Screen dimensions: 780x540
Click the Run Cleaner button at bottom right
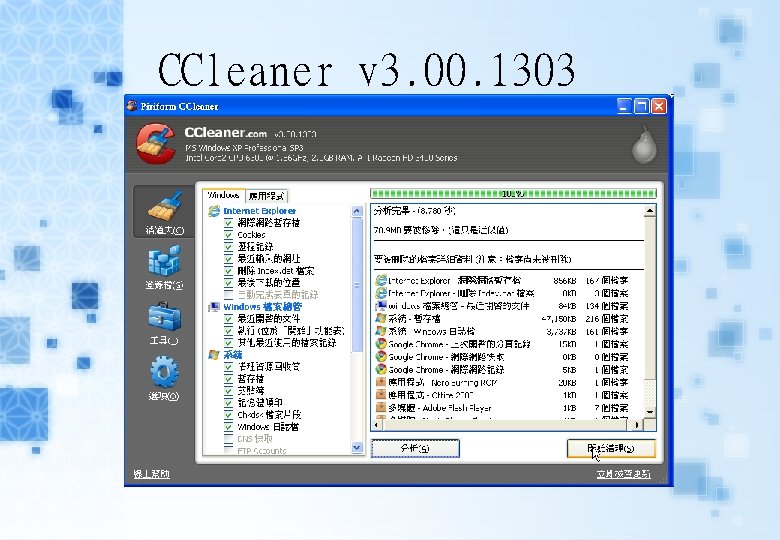click(x=611, y=448)
